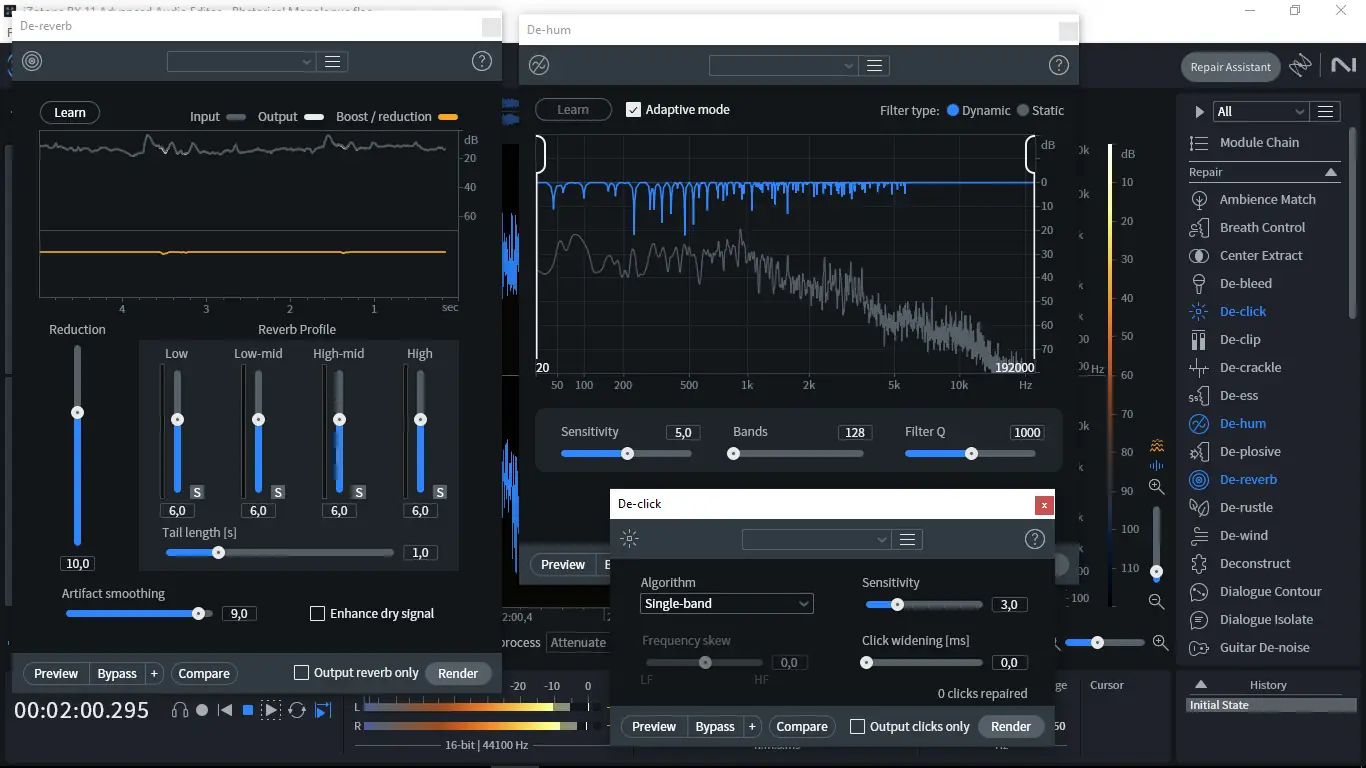Open the De-plosive module
The height and width of the screenshot is (768, 1366).
pyautogui.click(x=1236, y=451)
